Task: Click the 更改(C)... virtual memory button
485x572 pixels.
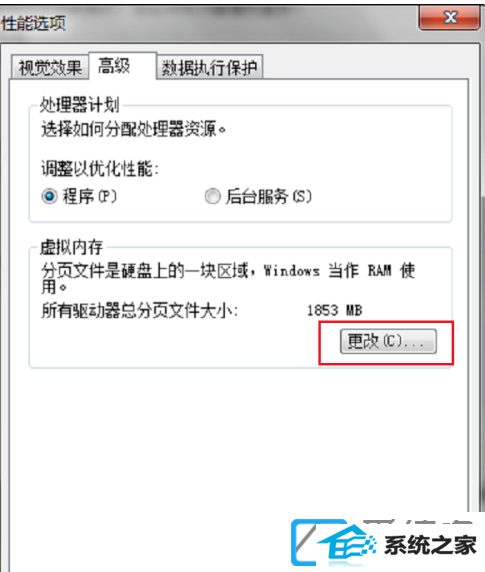Action: [x=388, y=341]
